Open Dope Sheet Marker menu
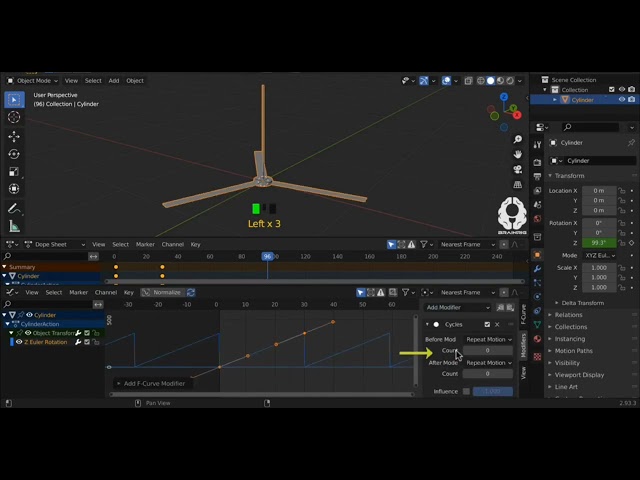 pos(145,244)
